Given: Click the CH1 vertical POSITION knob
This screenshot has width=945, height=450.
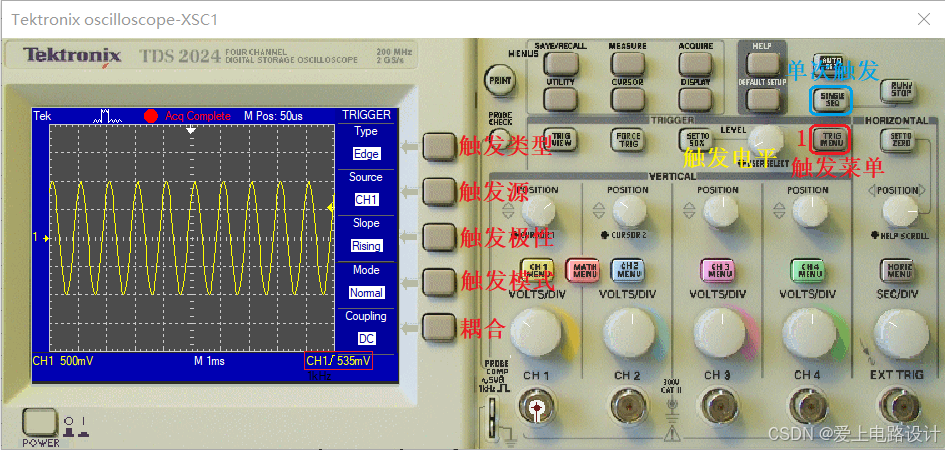Looking at the screenshot, I should coord(539,211).
